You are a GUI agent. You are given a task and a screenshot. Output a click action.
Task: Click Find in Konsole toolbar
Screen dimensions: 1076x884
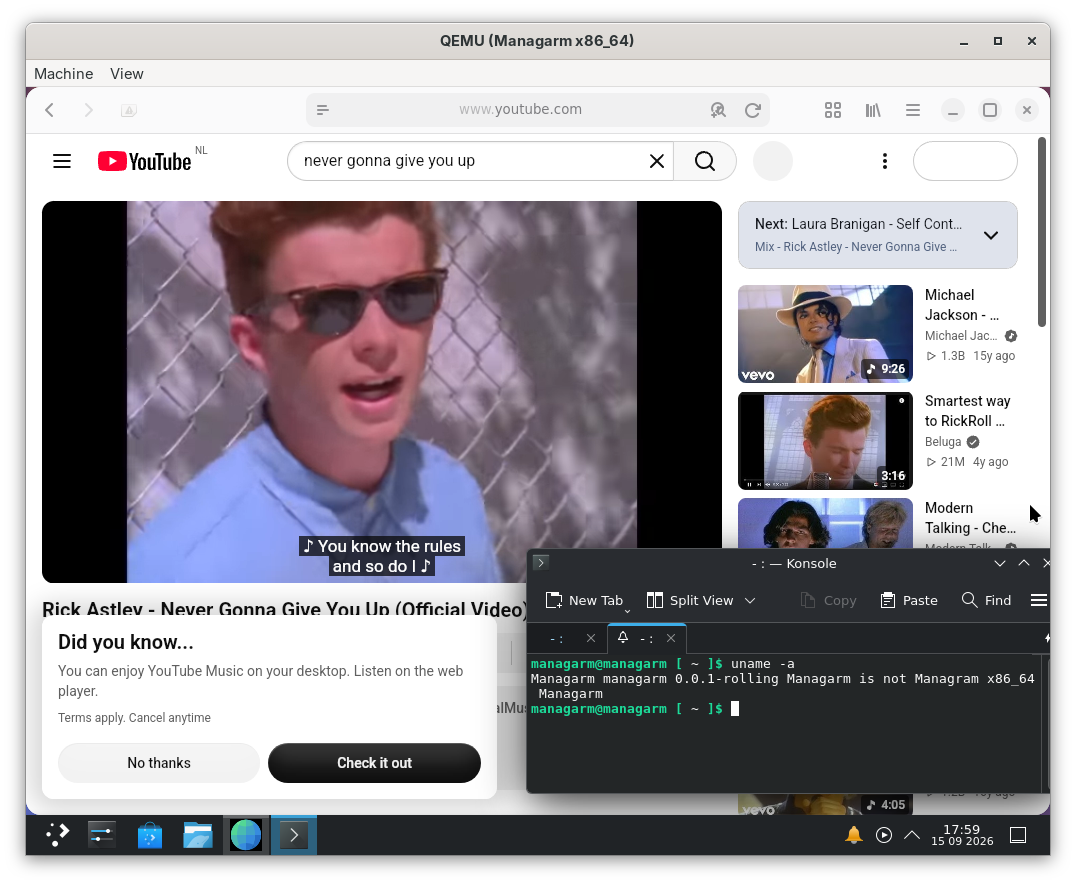(x=987, y=601)
